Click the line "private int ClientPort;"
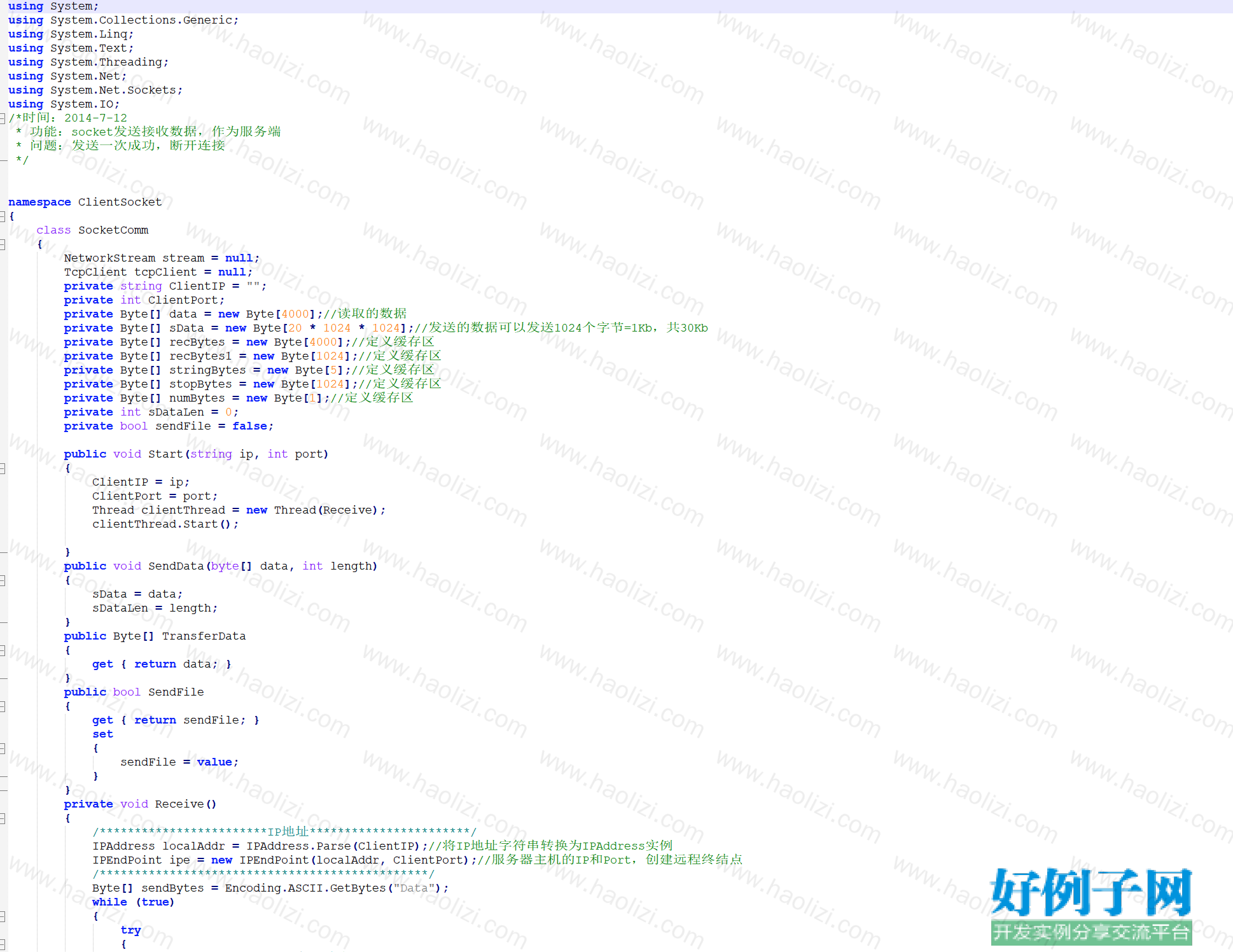This screenshot has width=1233, height=952. [x=144, y=300]
